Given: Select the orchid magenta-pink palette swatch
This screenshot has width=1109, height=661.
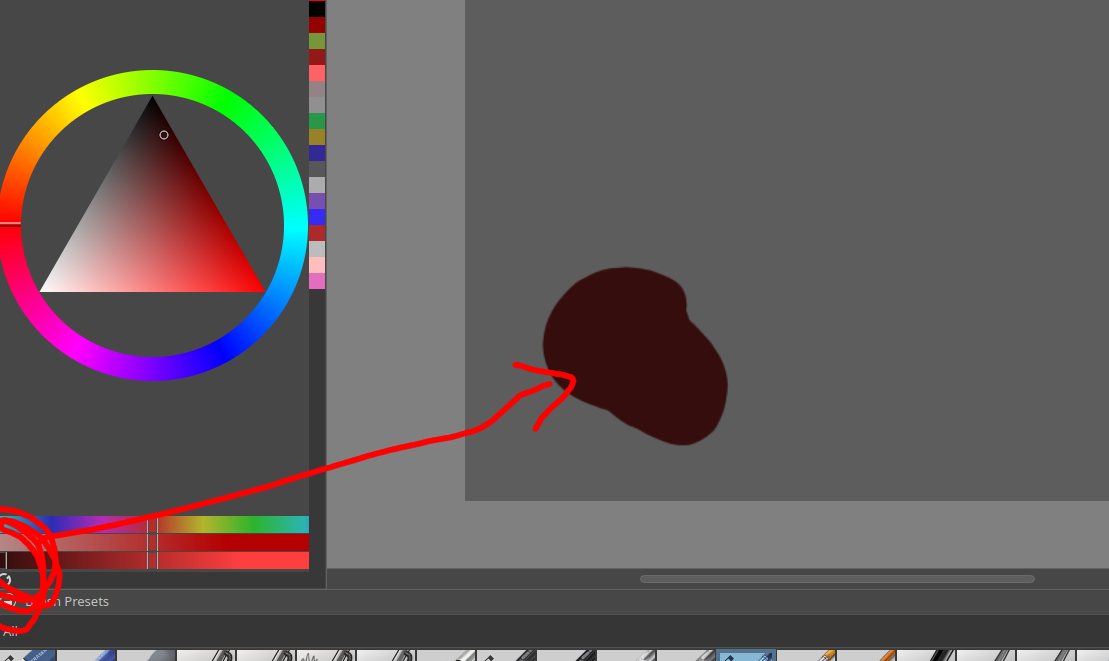Looking at the screenshot, I should 317,281.
